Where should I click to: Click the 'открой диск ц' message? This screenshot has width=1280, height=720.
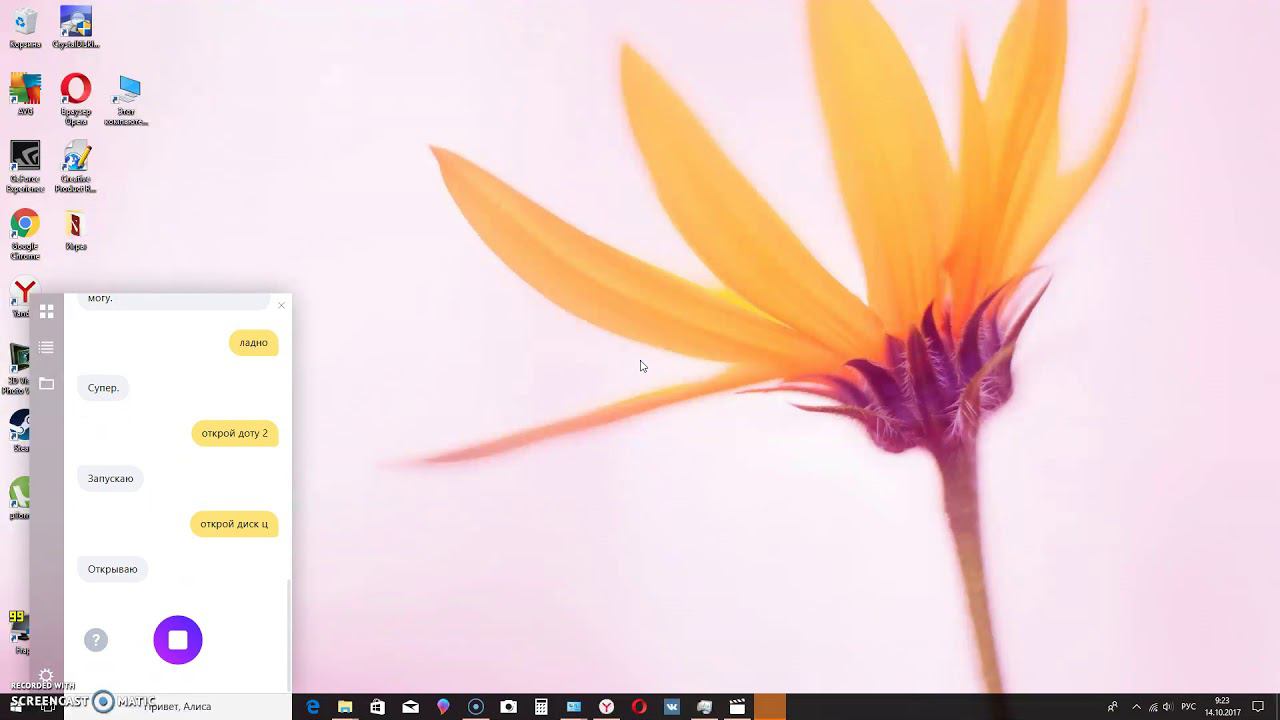coord(234,524)
